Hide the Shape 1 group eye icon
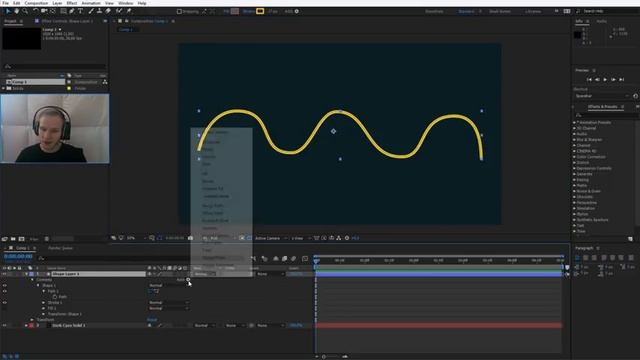Image resolution: width=640 pixels, height=360 pixels. [4, 285]
